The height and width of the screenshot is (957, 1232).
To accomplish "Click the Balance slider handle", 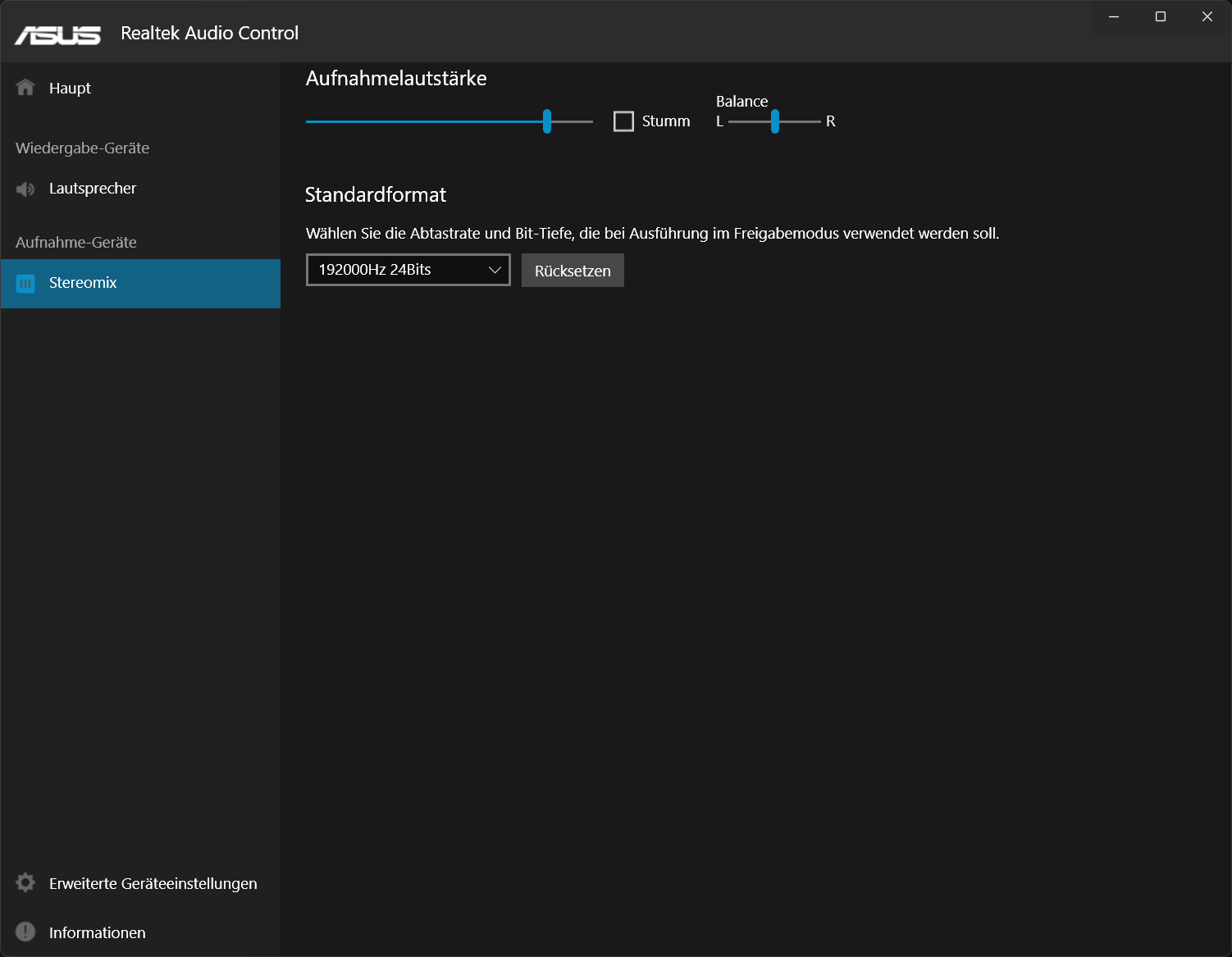I will [775, 121].
